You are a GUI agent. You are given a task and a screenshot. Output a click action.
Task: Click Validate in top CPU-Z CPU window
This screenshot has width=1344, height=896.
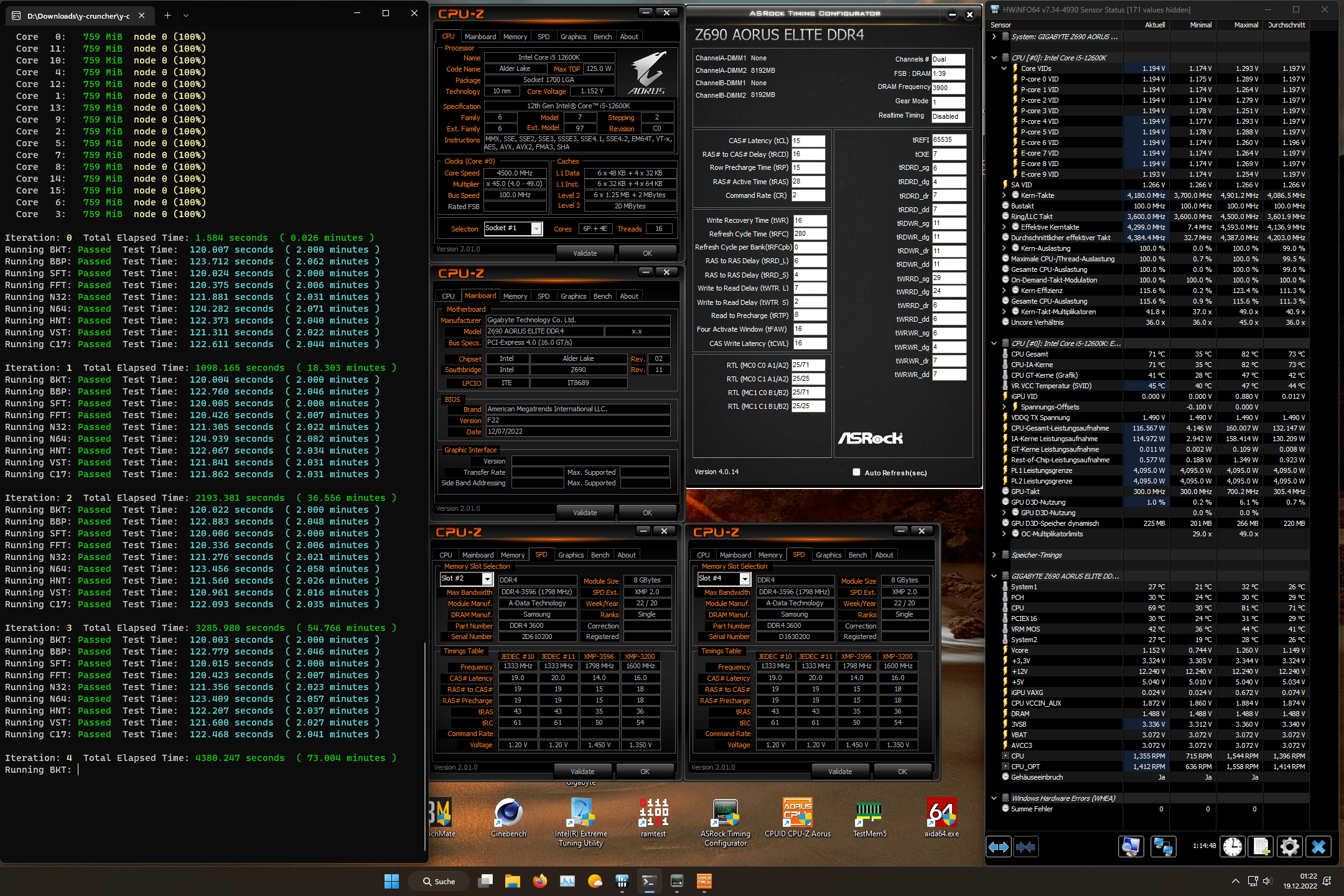coord(585,253)
